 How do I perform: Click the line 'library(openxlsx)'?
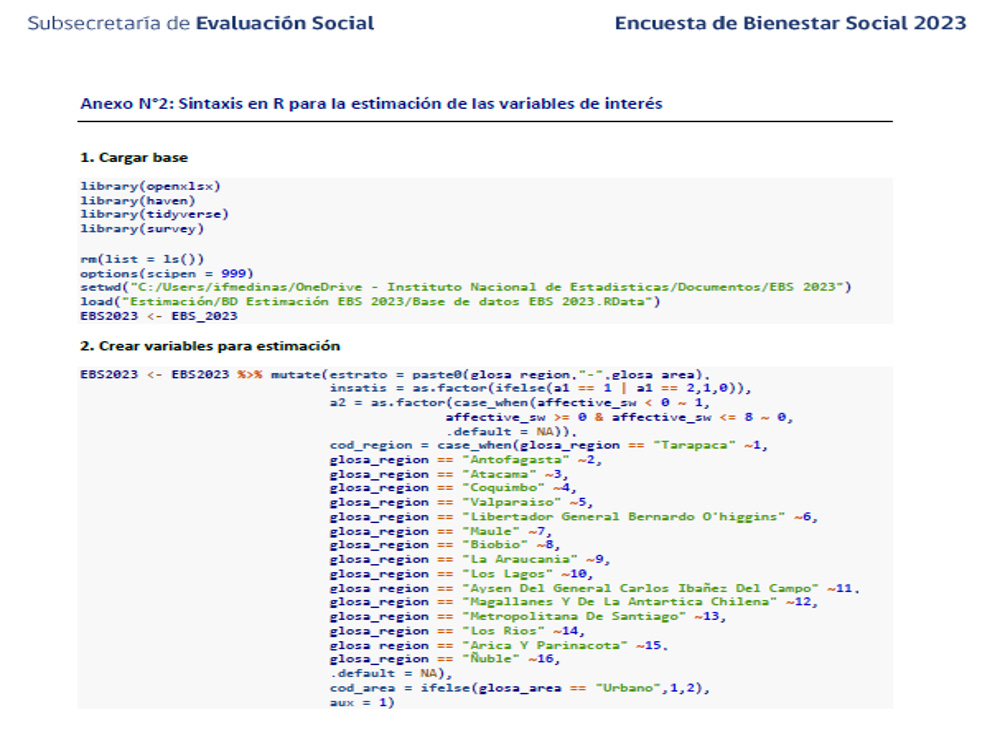coord(151,186)
